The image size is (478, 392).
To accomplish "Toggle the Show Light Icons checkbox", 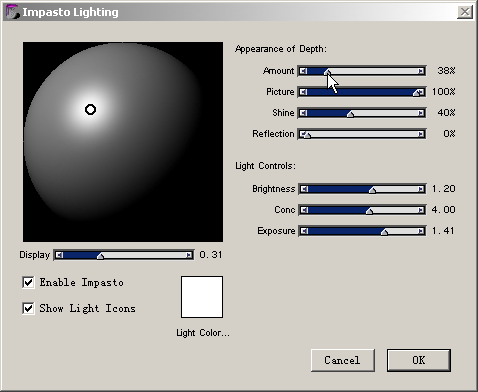I will (28, 308).
